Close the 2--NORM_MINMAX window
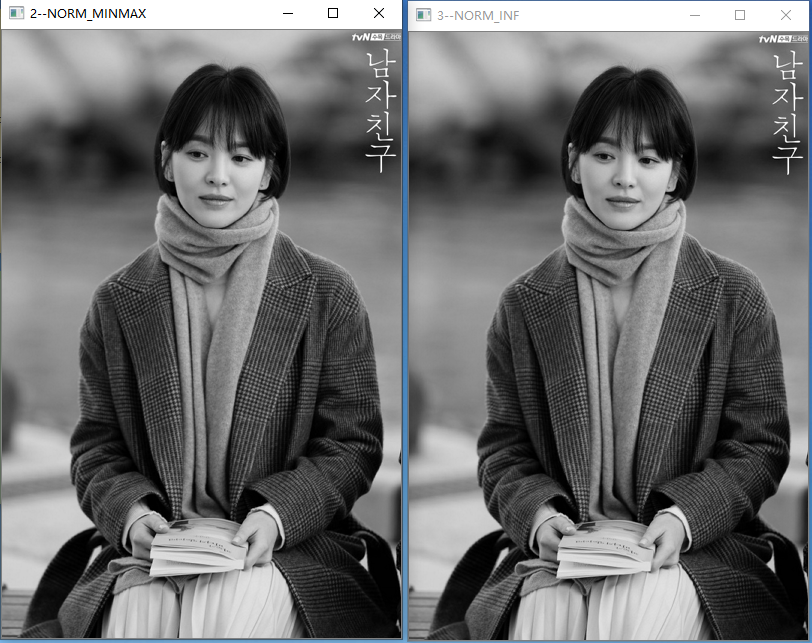 click(379, 13)
